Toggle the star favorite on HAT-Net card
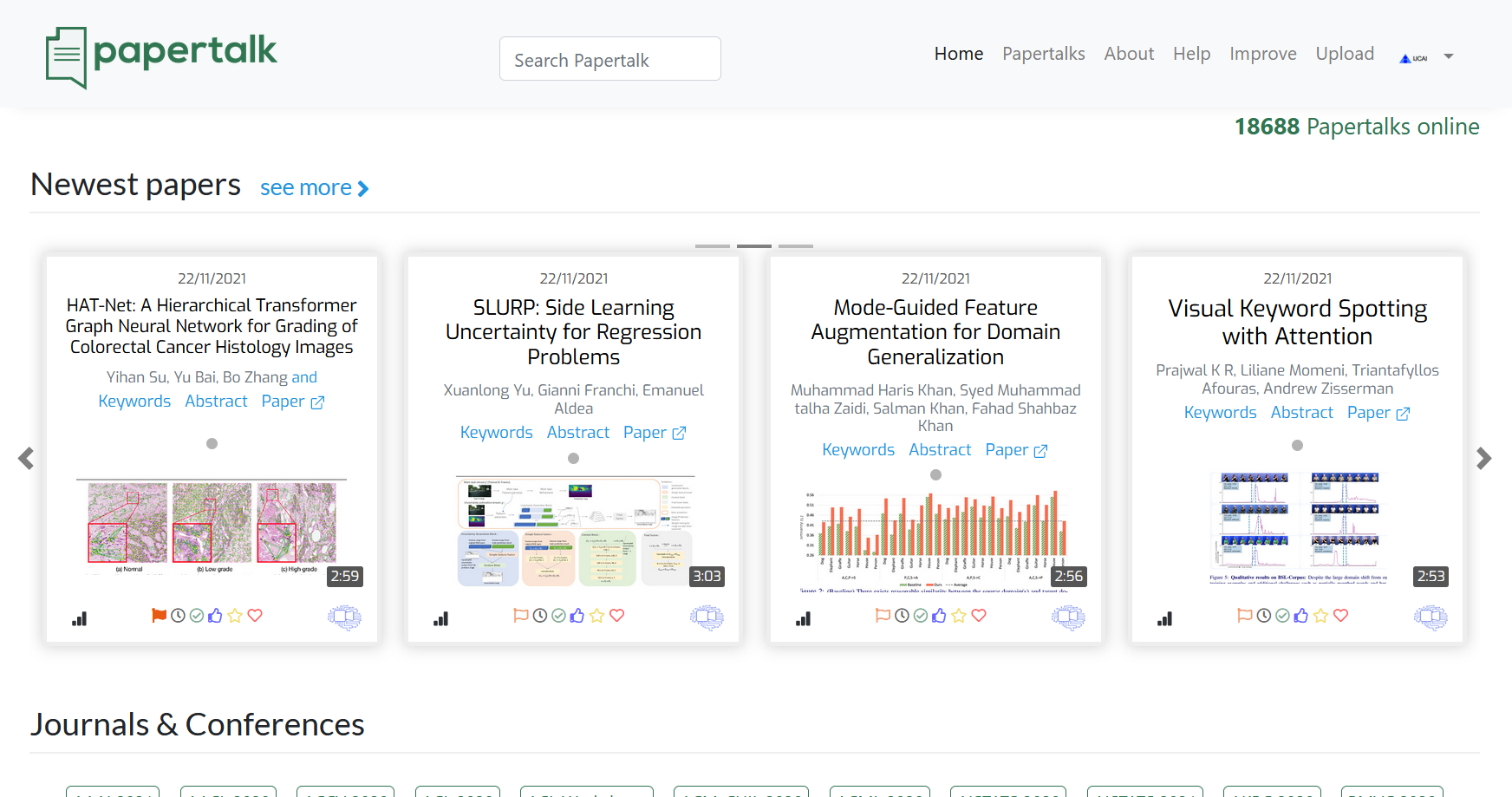Image resolution: width=1512 pixels, height=797 pixels. pyautogui.click(x=235, y=616)
